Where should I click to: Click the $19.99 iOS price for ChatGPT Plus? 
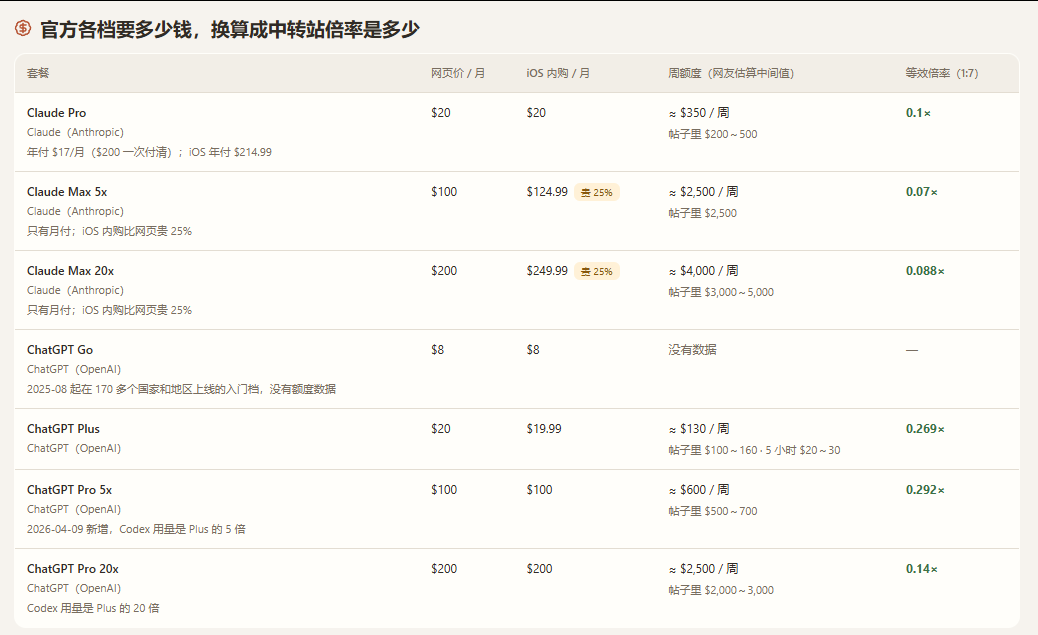click(543, 428)
